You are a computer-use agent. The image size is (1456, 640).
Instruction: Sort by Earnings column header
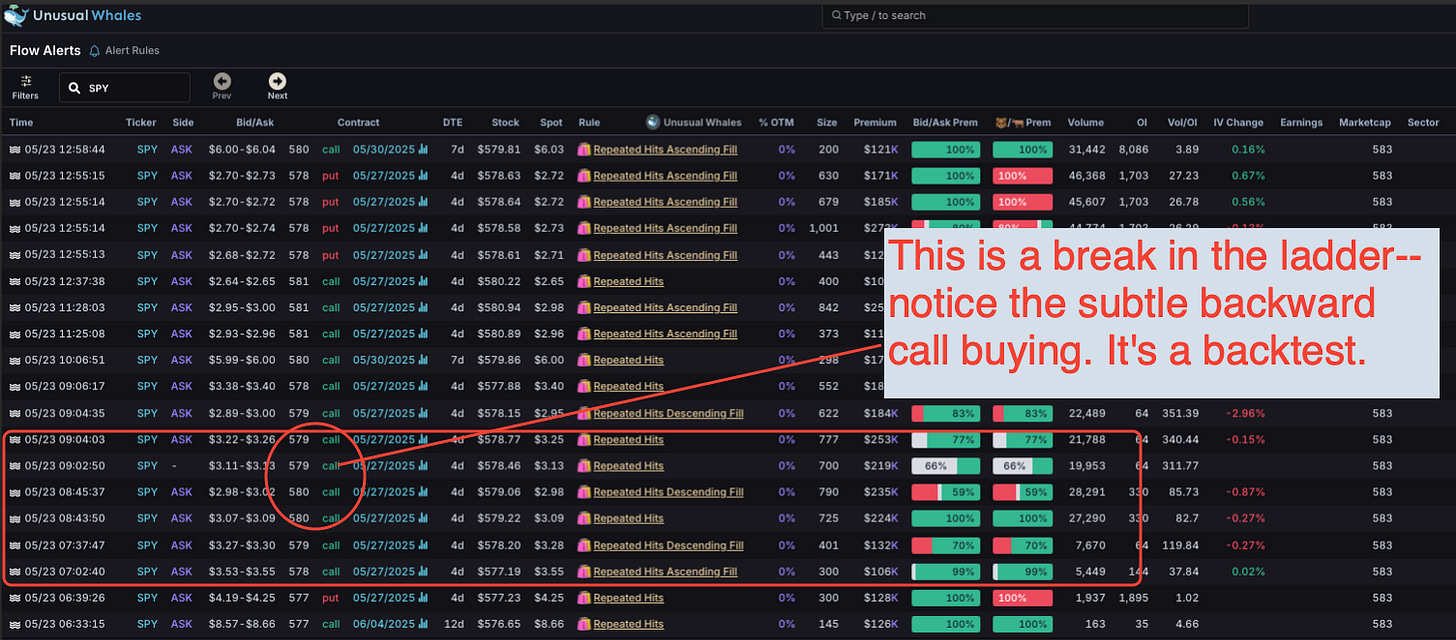pyautogui.click(x=1302, y=122)
